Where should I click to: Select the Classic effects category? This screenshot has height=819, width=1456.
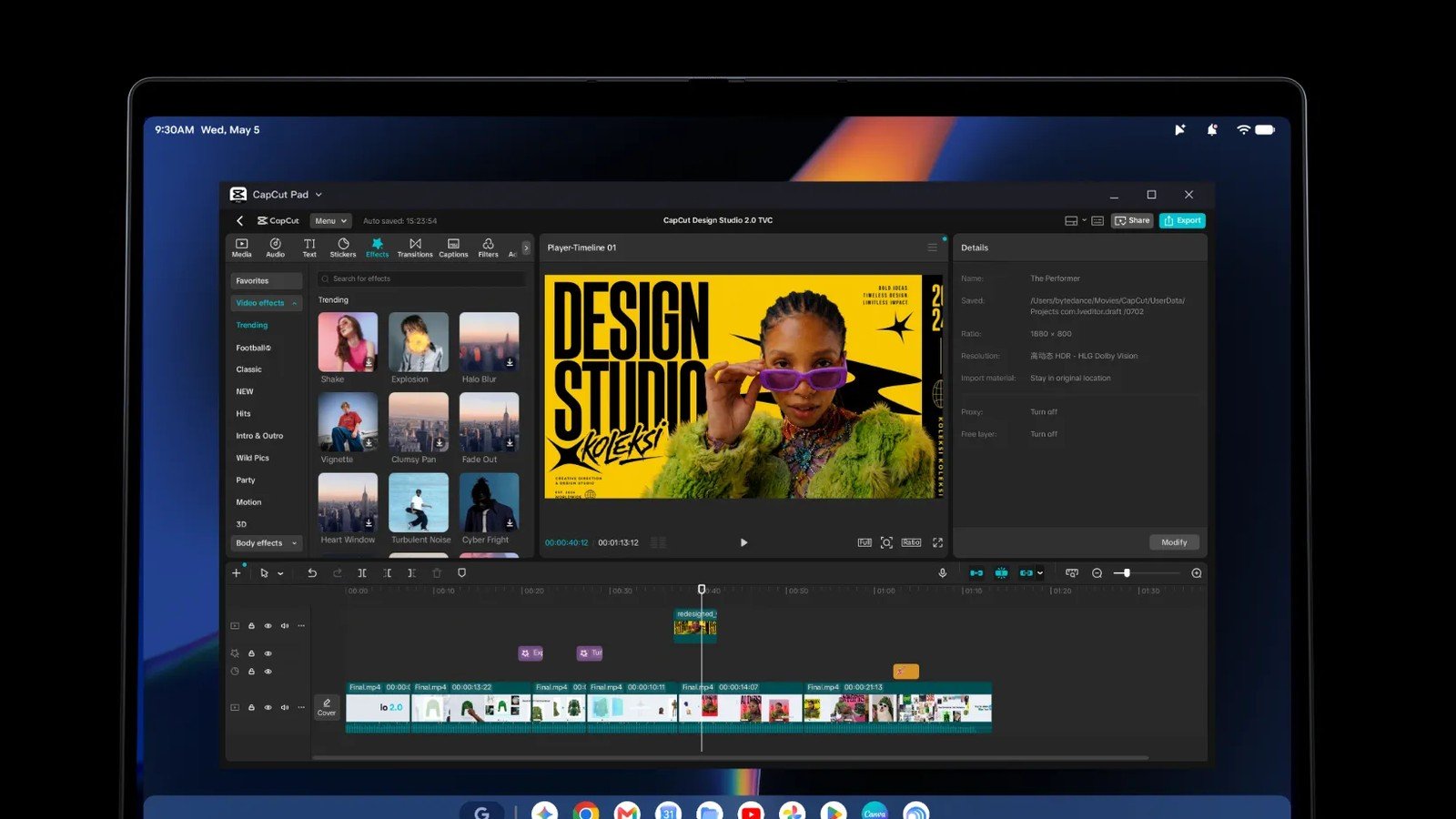click(x=248, y=369)
